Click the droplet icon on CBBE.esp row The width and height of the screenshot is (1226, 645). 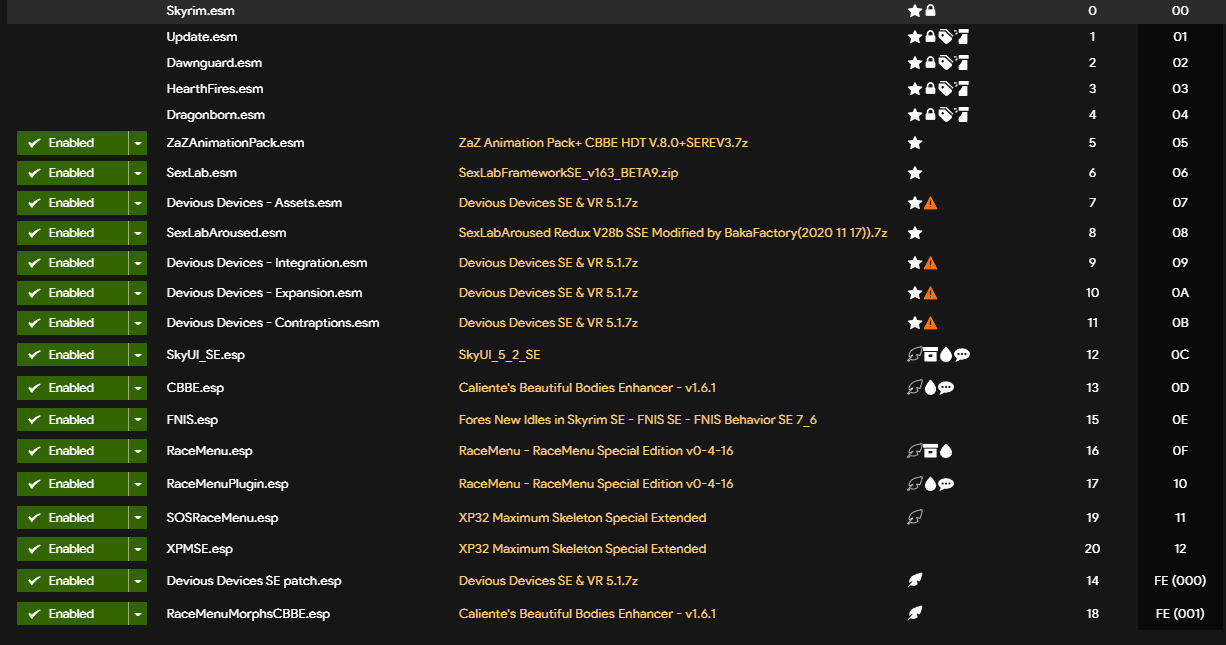tap(930, 388)
